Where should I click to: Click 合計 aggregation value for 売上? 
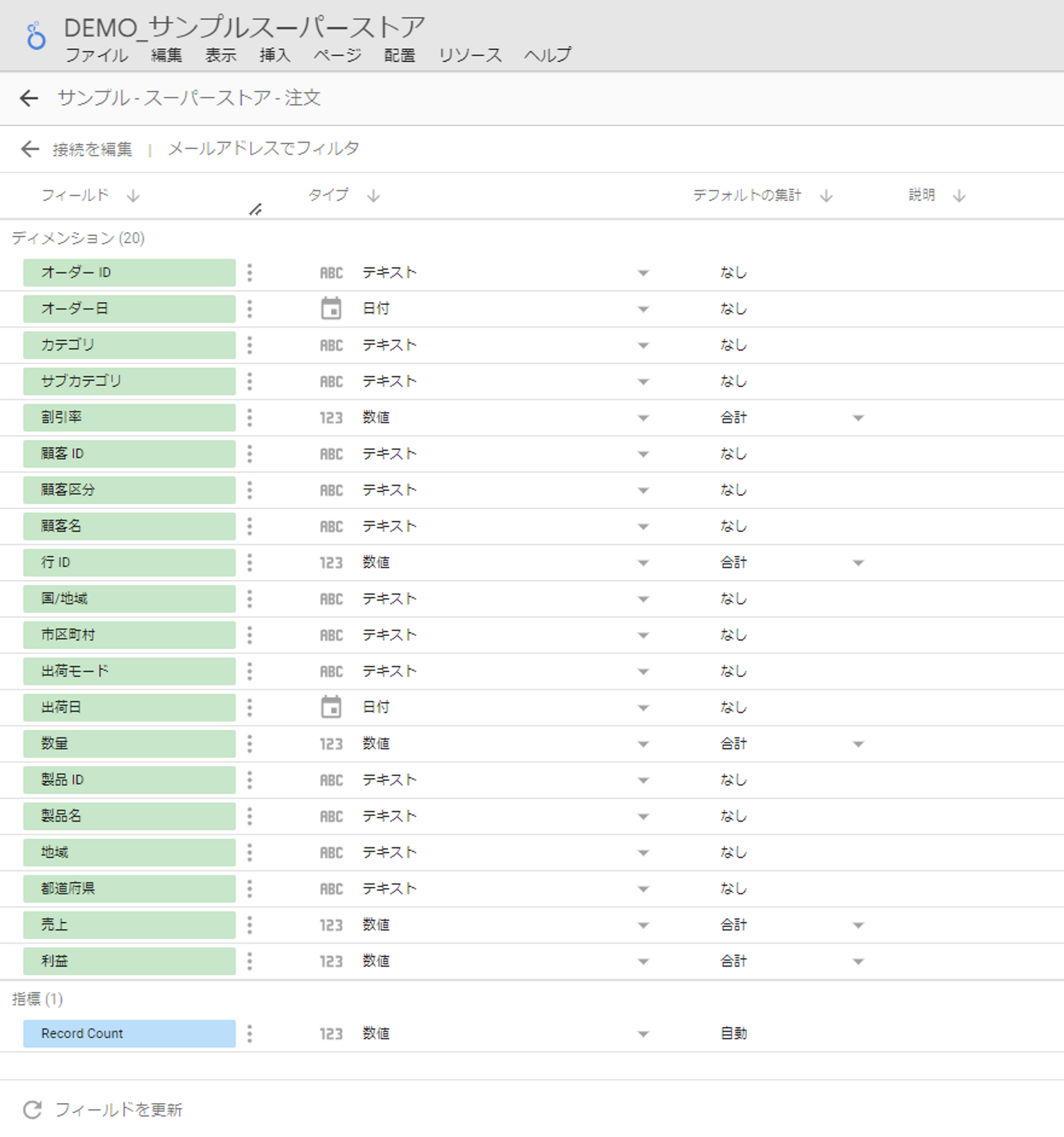pyautogui.click(x=734, y=925)
